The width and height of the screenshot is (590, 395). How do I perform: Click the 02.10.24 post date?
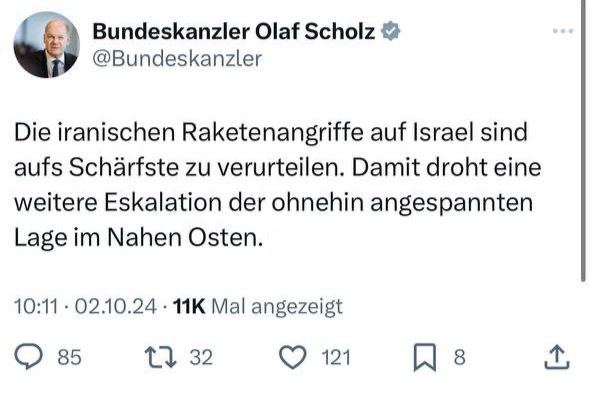[x=116, y=306]
